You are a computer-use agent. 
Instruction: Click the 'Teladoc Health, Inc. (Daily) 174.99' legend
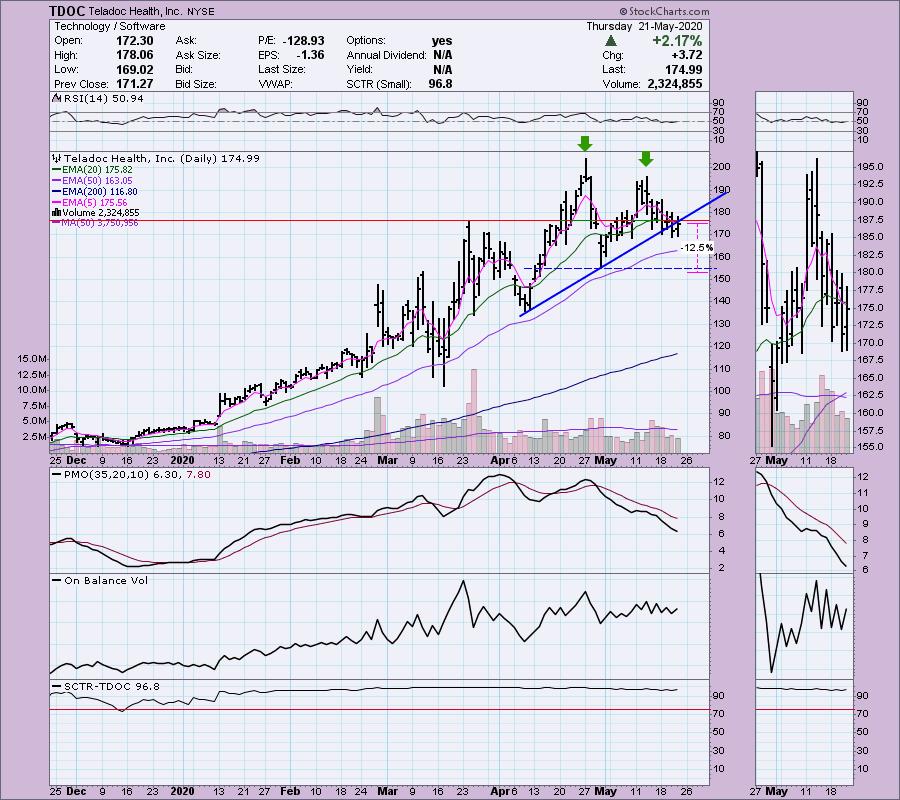pos(162,158)
